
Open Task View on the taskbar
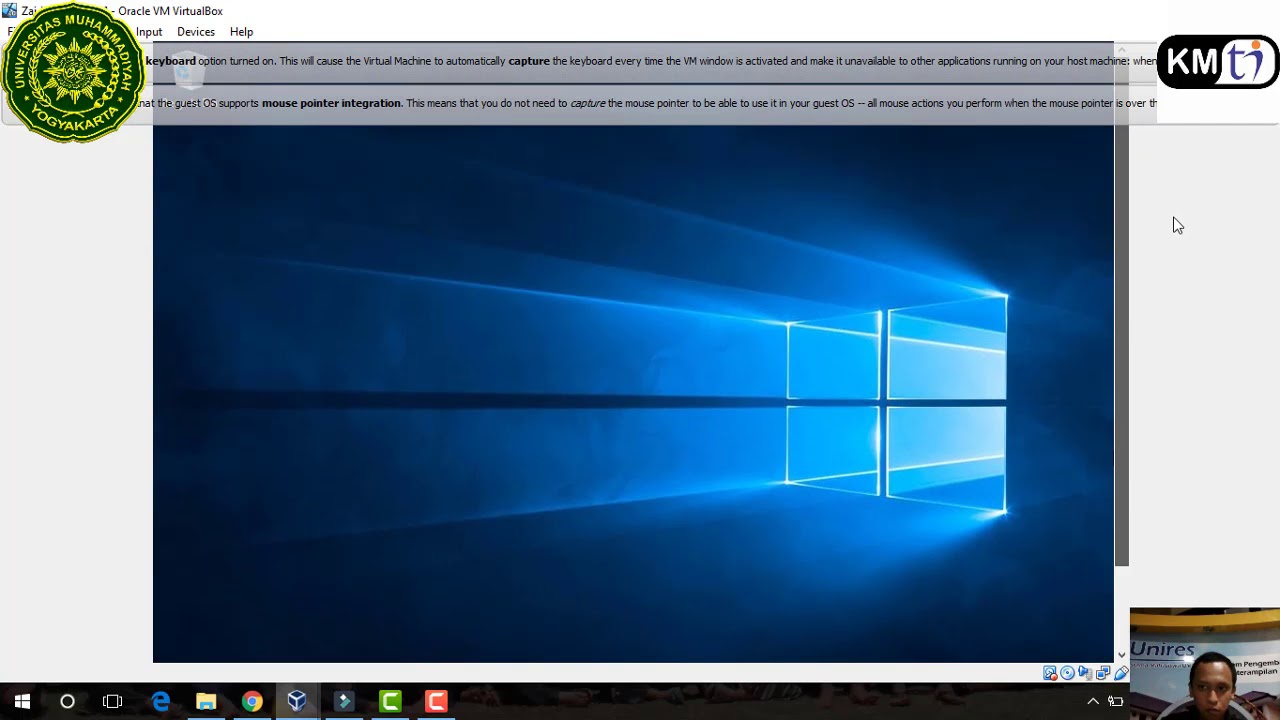coord(112,701)
